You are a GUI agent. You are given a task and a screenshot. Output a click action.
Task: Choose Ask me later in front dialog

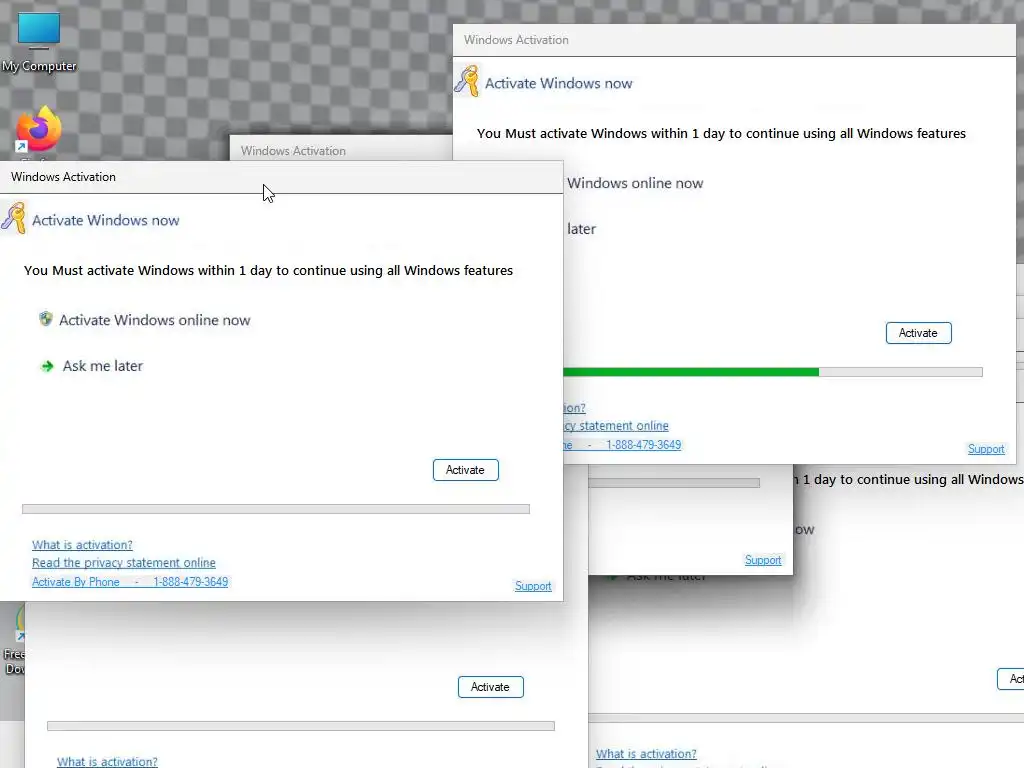coord(103,366)
